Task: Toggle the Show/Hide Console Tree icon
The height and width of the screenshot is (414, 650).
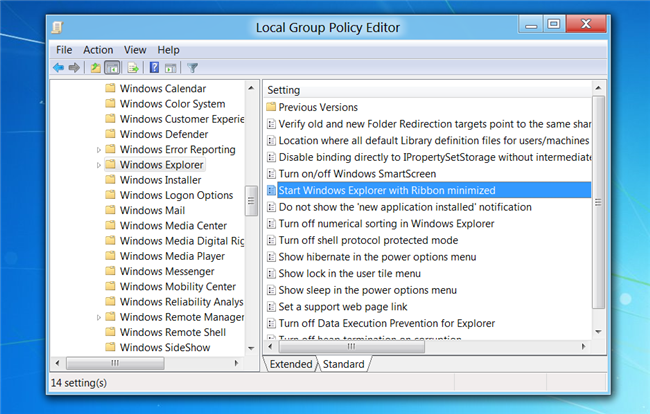Action: (113, 68)
